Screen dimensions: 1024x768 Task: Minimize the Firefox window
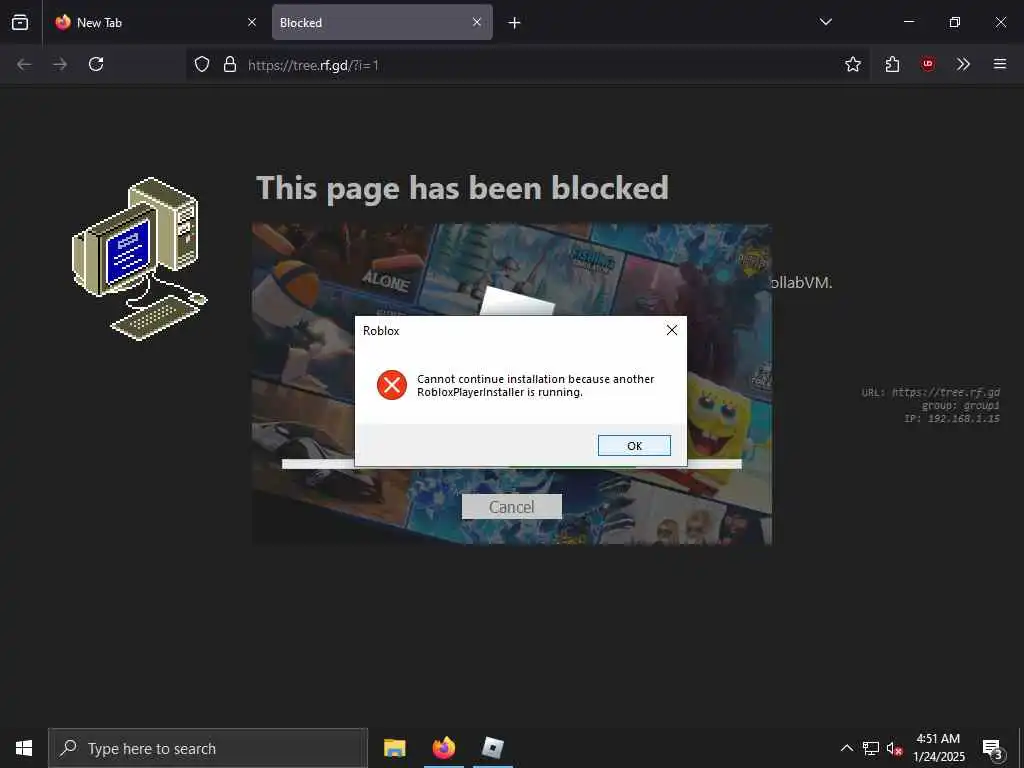coord(908,22)
